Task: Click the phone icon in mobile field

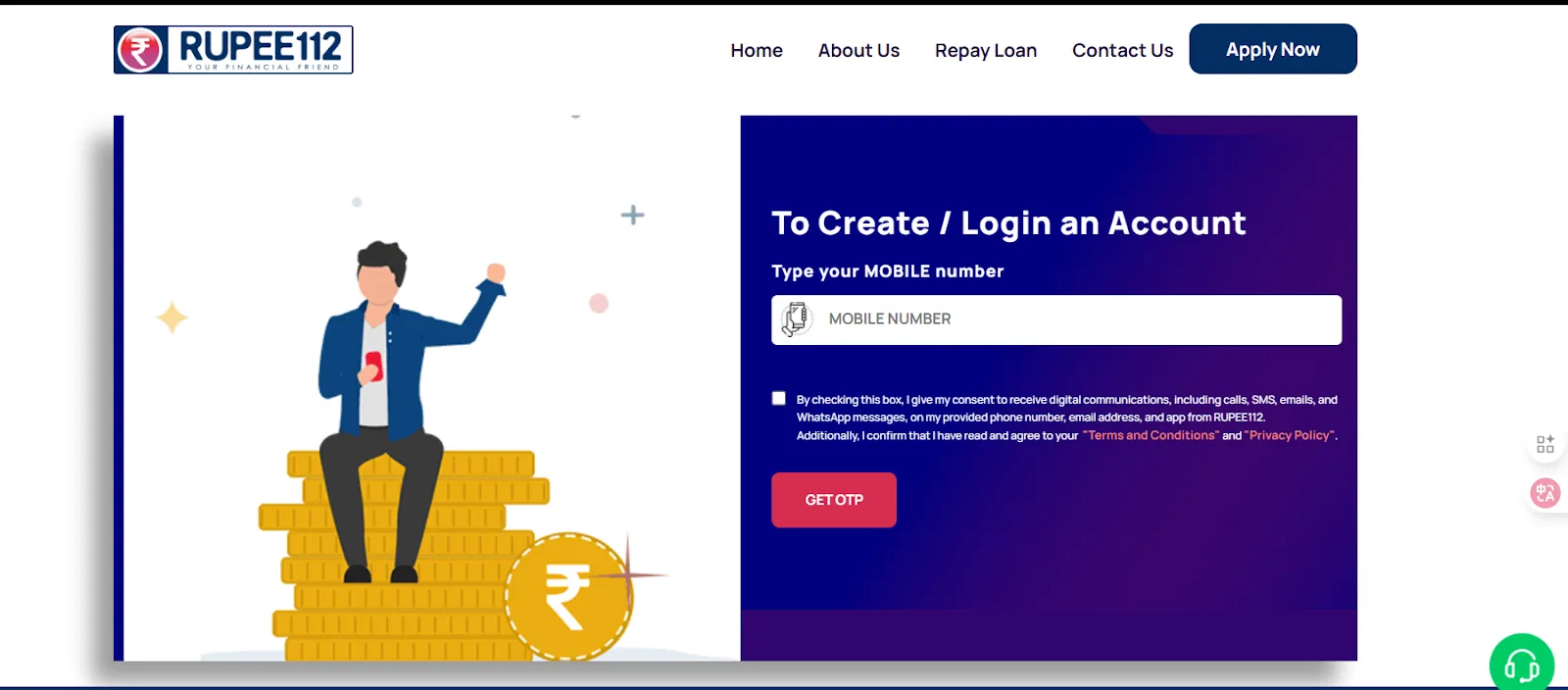Action: click(x=797, y=320)
